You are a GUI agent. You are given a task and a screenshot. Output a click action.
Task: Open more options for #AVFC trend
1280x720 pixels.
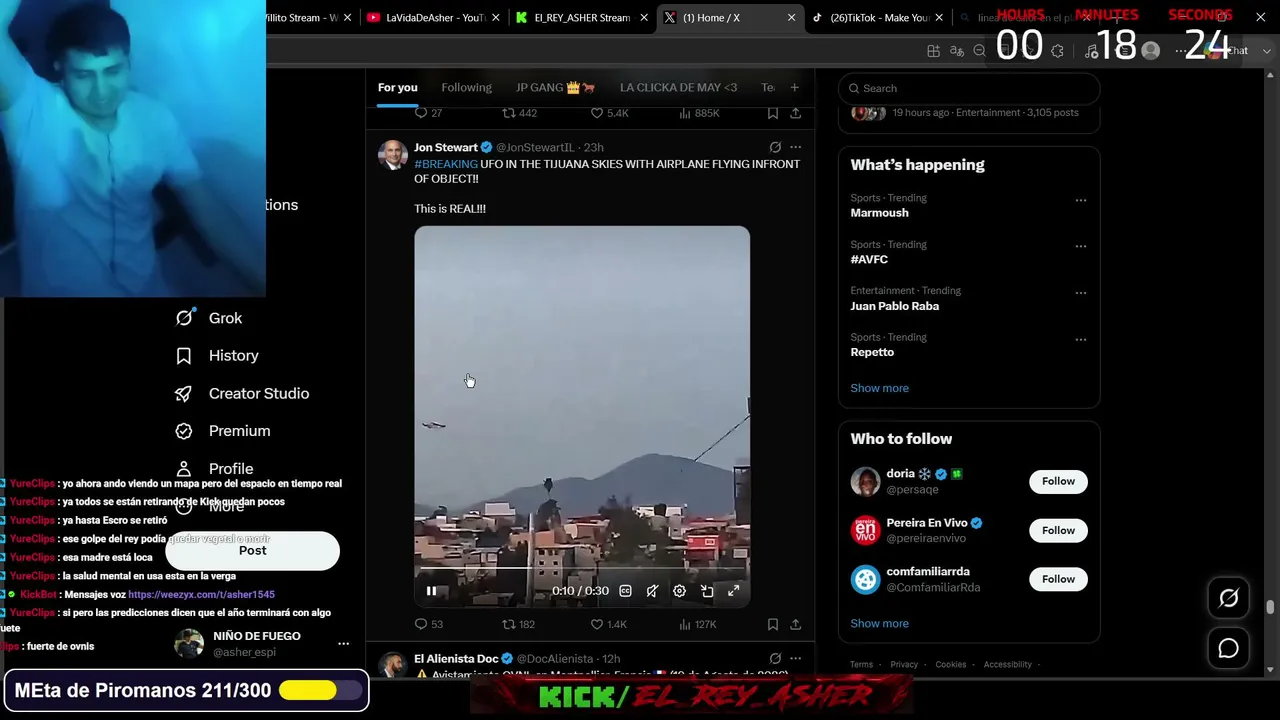click(1081, 246)
